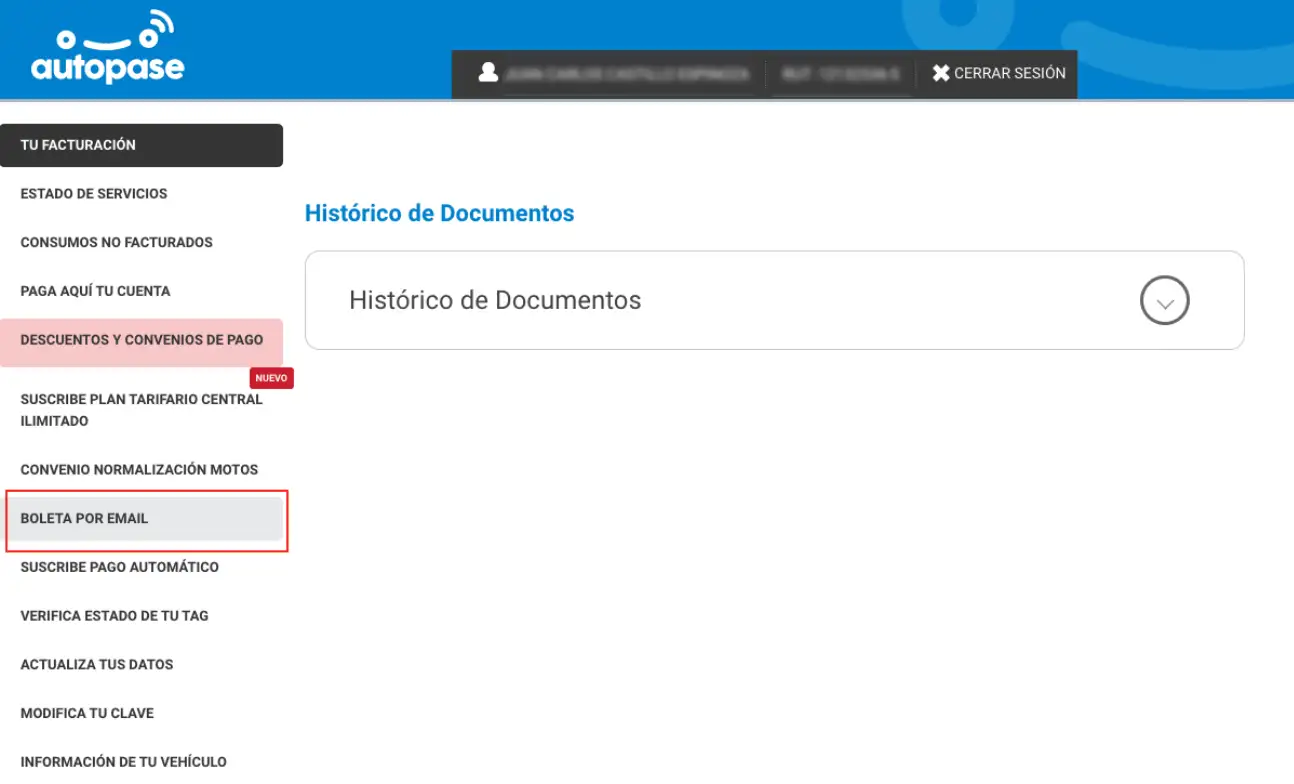Open Tu Facturación menu section

pos(141,145)
